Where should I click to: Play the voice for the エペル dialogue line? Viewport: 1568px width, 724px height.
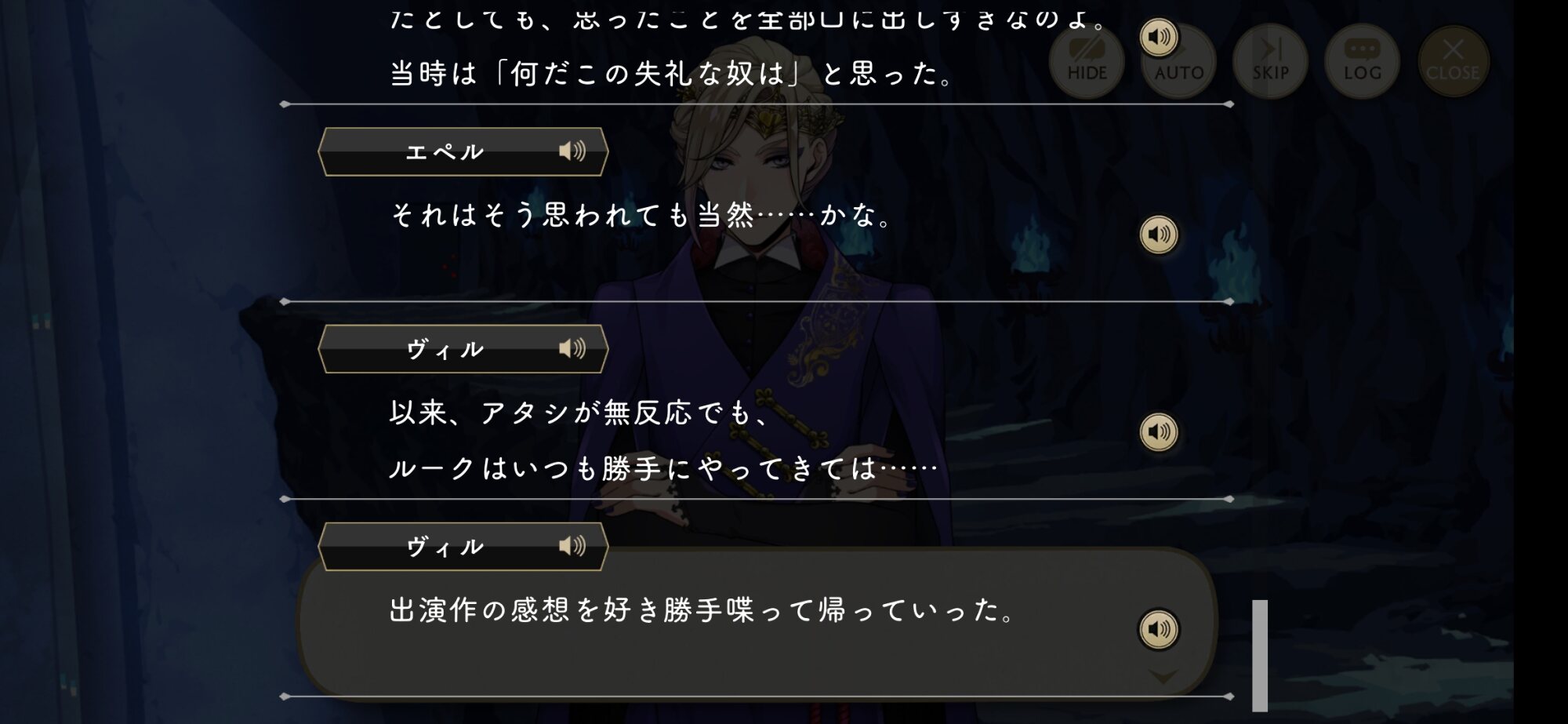click(x=1159, y=235)
